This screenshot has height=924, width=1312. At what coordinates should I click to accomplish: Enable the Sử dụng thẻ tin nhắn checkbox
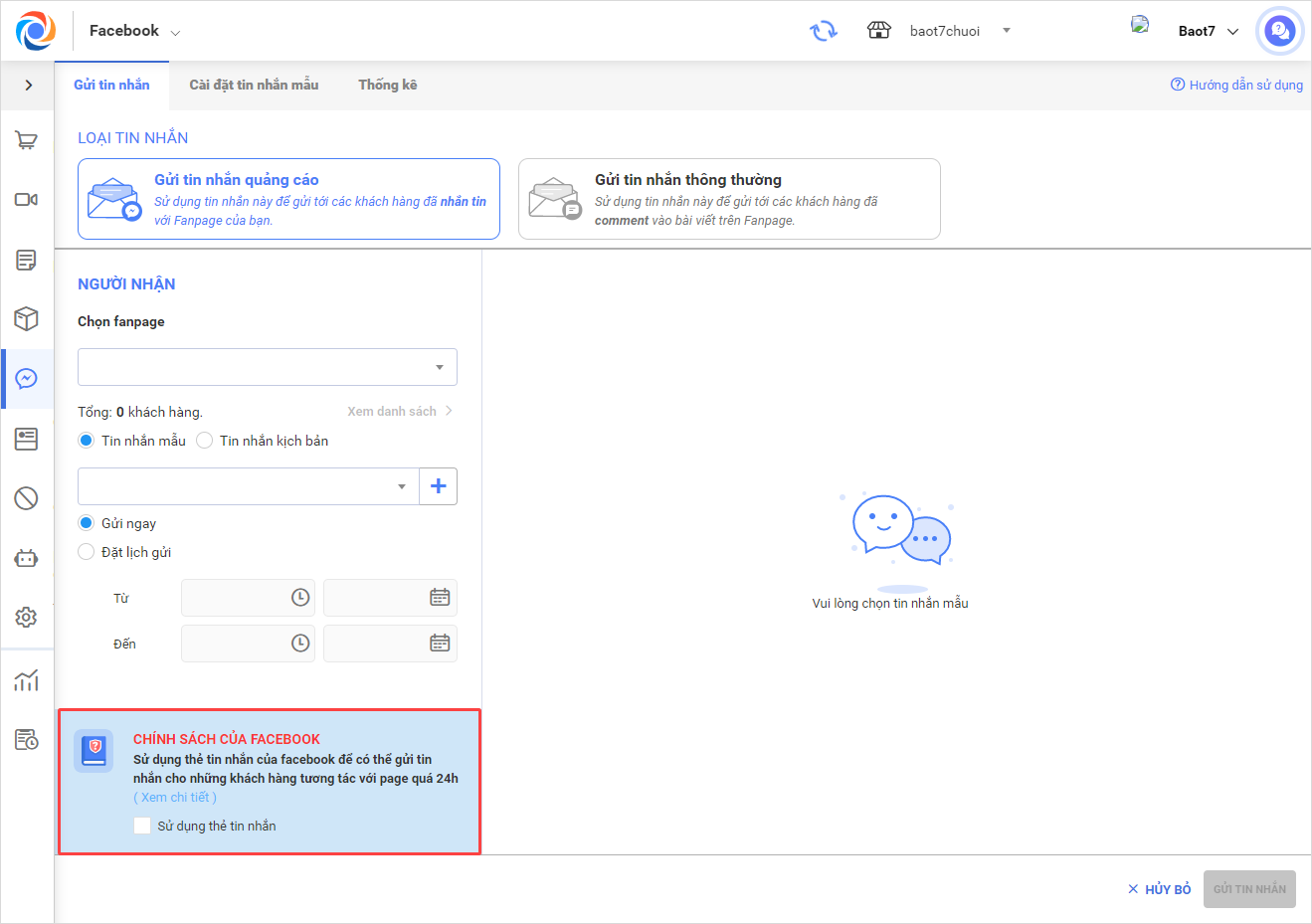pyautogui.click(x=142, y=826)
